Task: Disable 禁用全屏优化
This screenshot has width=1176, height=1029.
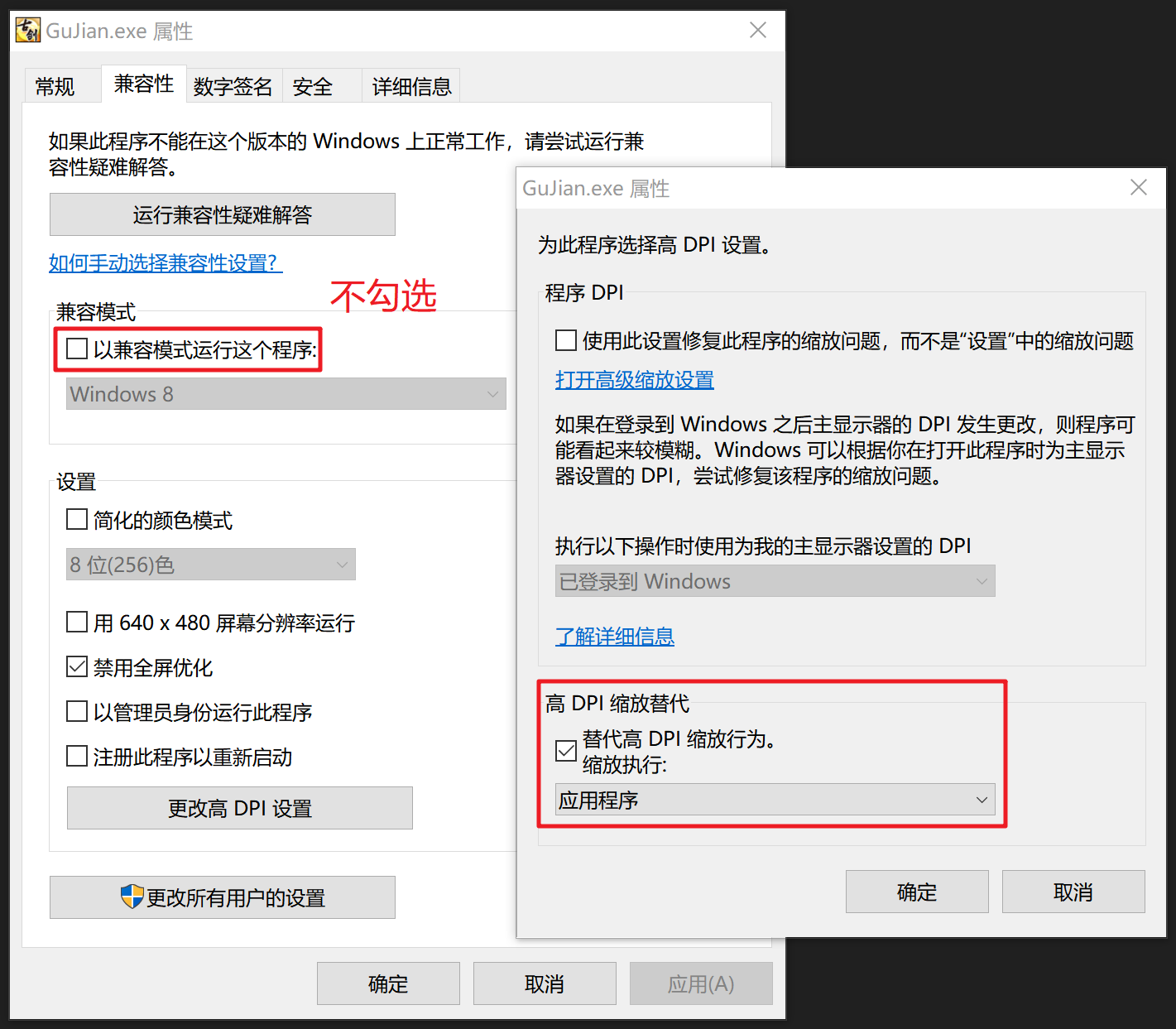Action: point(76,666)
